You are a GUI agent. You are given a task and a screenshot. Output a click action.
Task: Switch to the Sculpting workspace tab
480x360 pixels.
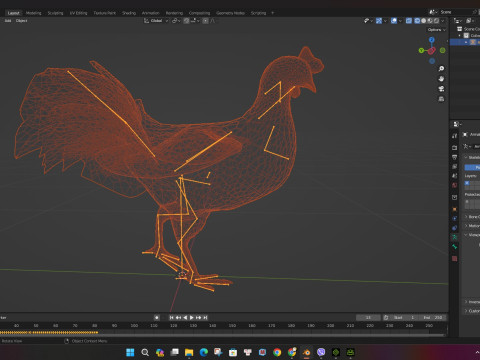tap(55, 13)
